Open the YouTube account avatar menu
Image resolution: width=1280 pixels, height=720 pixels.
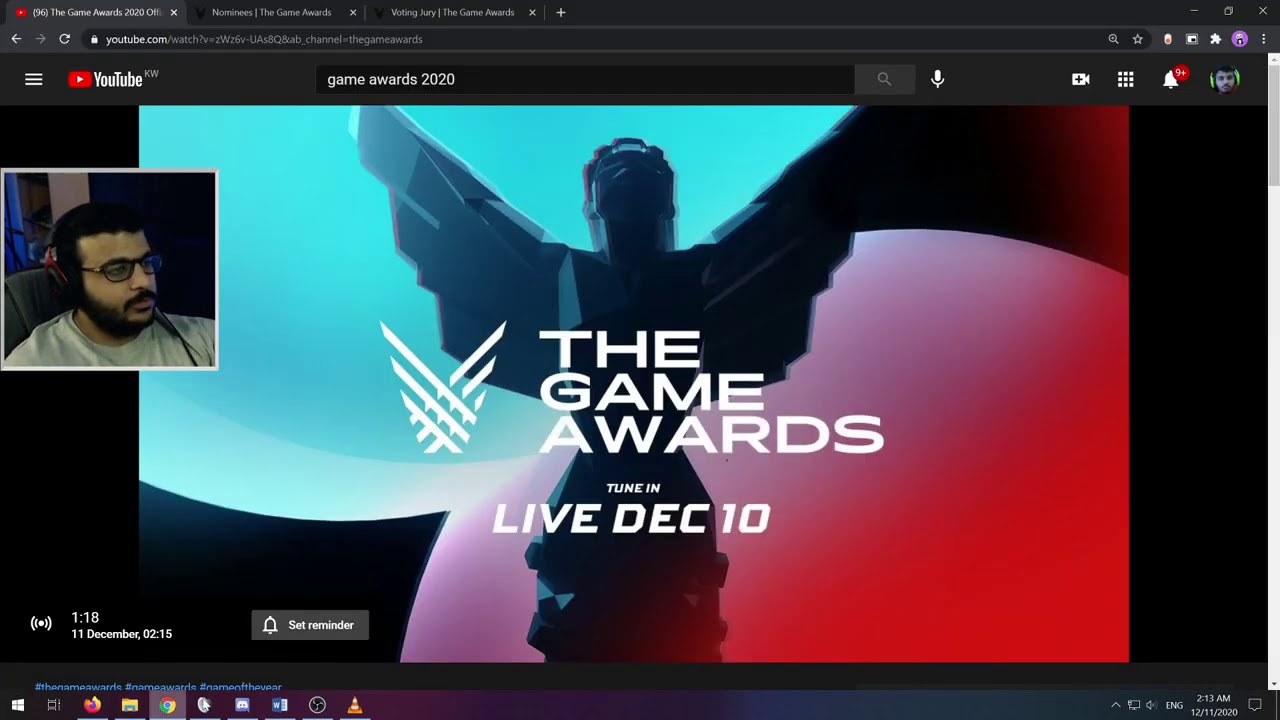[1225, 79]
